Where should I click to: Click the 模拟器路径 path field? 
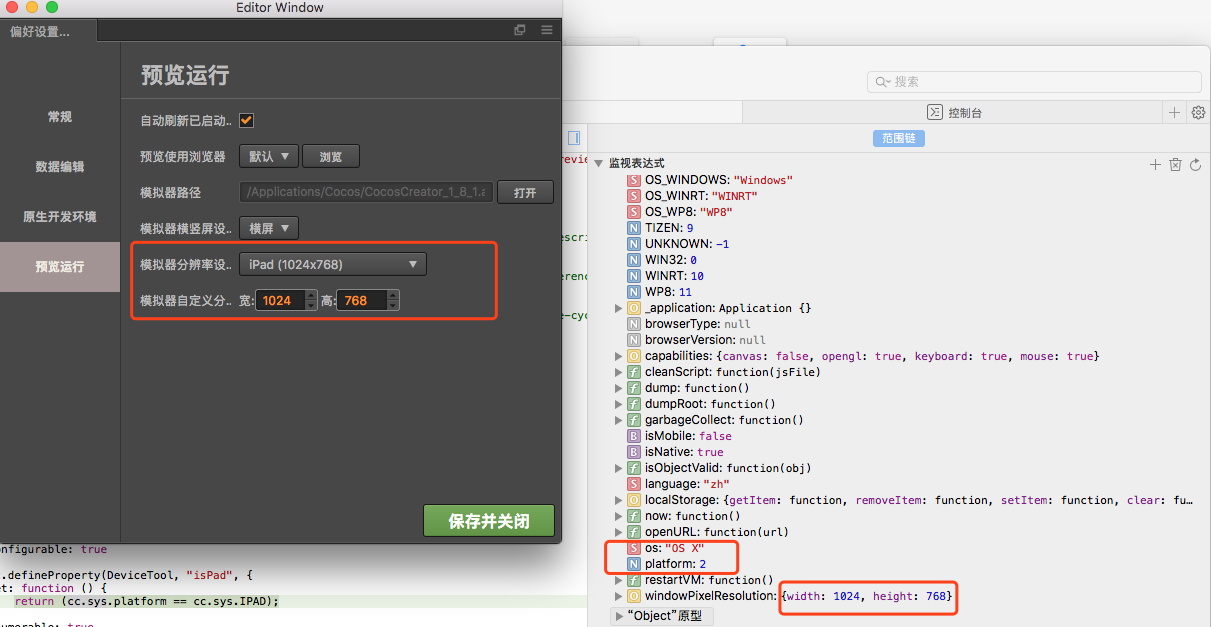pyautogui.click(x=366, y=192)
